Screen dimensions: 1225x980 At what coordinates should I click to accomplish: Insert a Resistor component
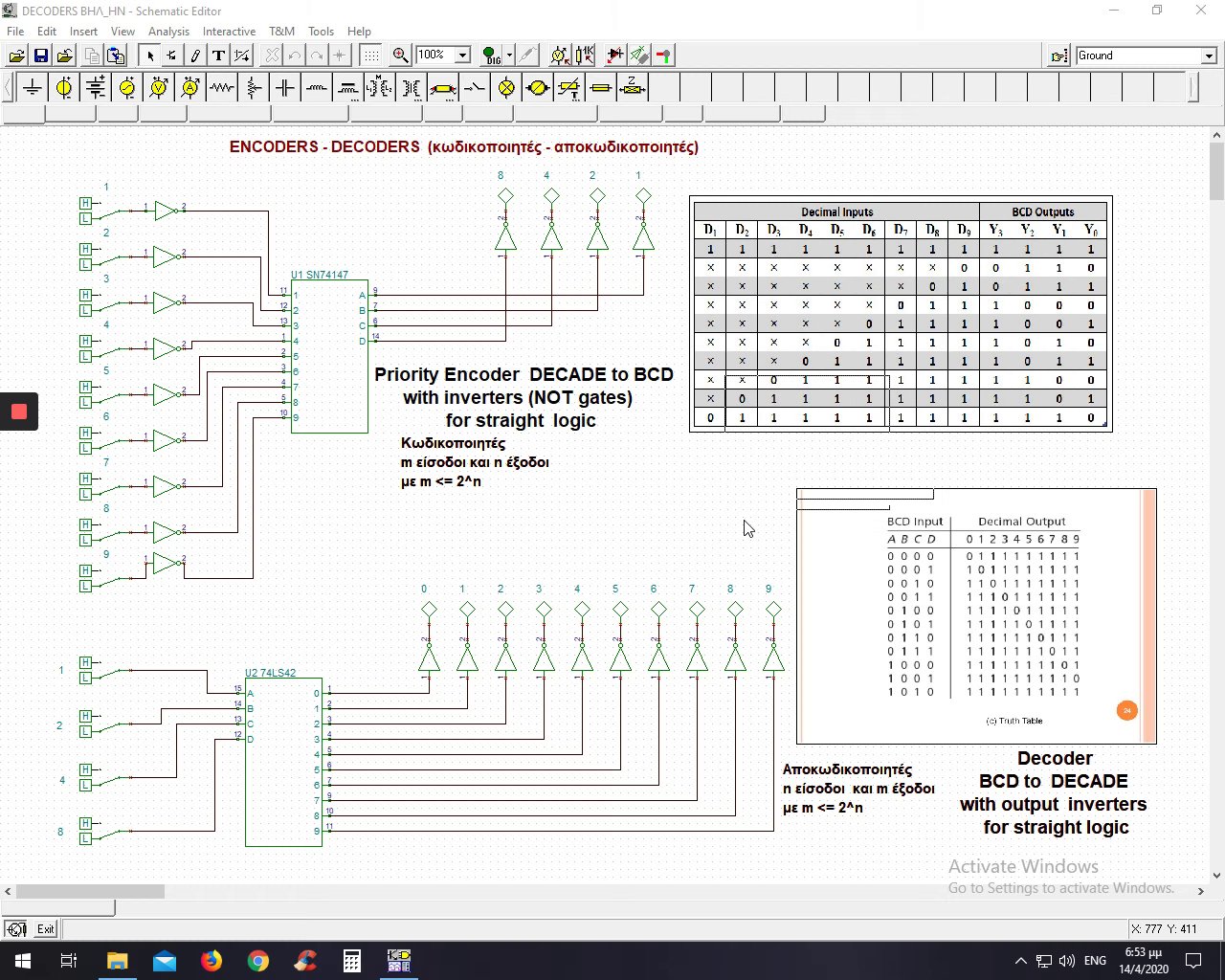click(222, 88)
